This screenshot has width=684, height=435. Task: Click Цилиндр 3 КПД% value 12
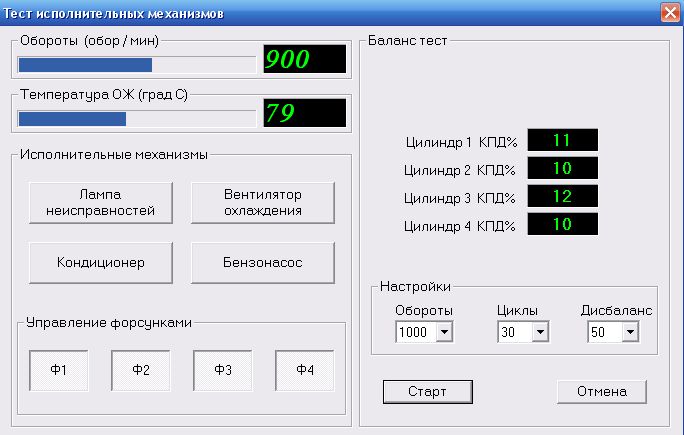point(563,196)
